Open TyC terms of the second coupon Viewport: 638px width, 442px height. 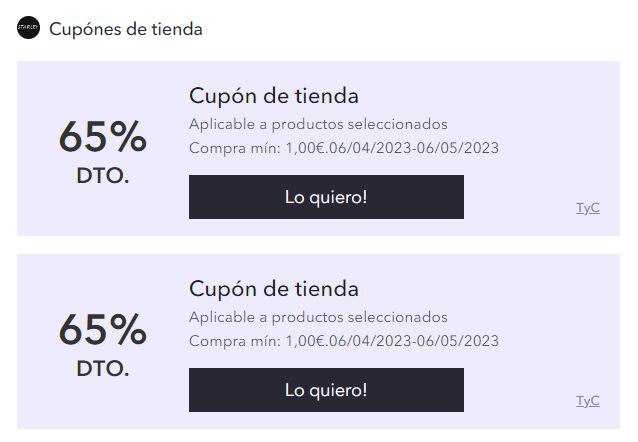pyautogui.click(x=588, y=401)
